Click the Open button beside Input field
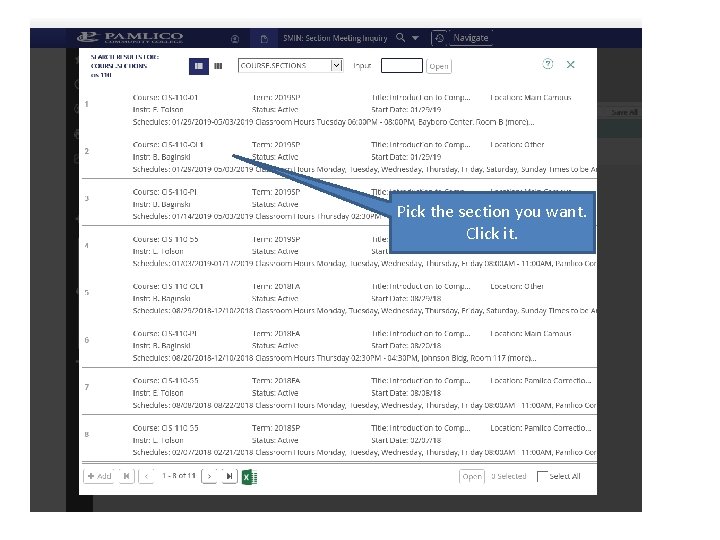 click(x=439, y=66)
